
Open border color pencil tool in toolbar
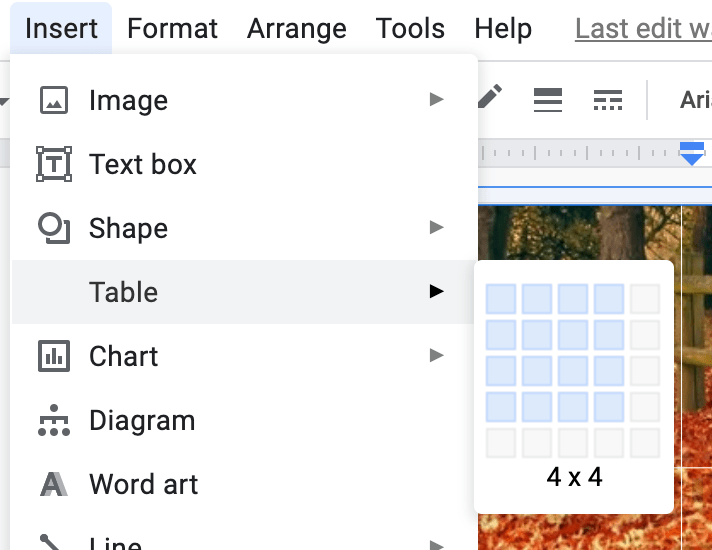click(x=490, y=98)
